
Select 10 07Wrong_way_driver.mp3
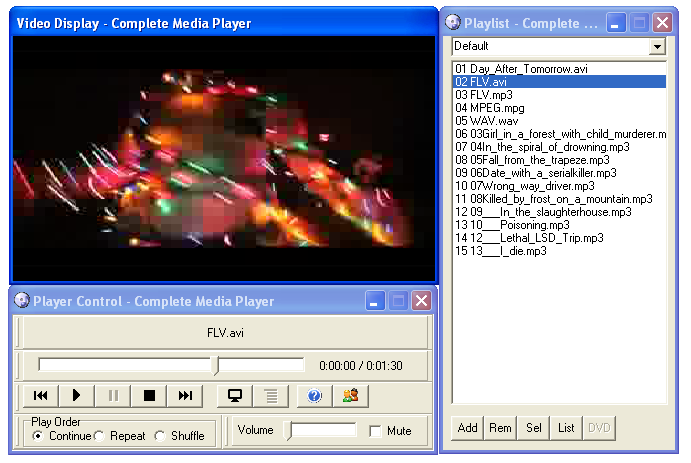[x=559, y=186]
